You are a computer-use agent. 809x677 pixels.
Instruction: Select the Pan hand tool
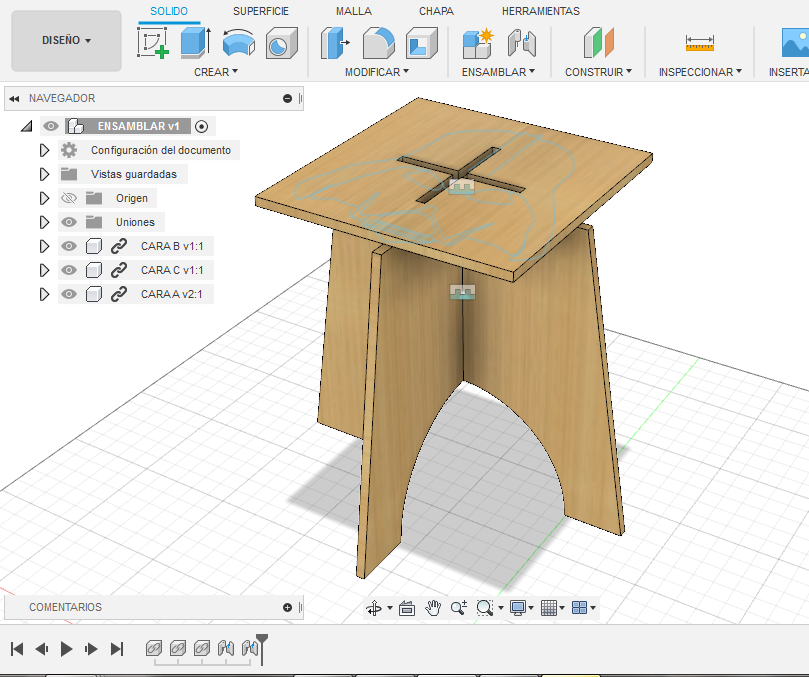(433, 607)
